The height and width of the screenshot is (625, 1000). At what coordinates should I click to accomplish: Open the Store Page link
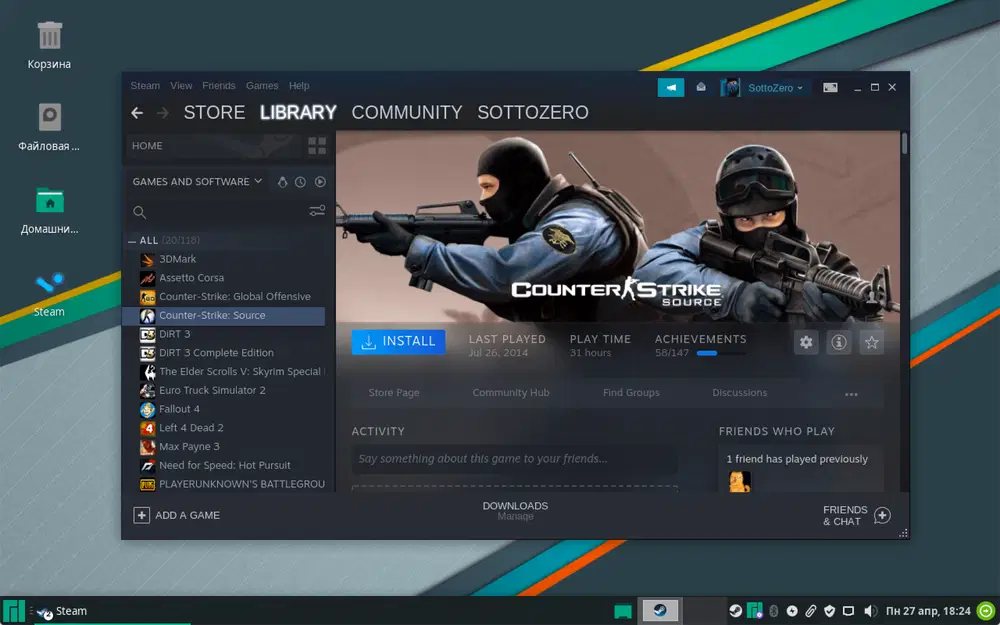click(x=394, y=393)
